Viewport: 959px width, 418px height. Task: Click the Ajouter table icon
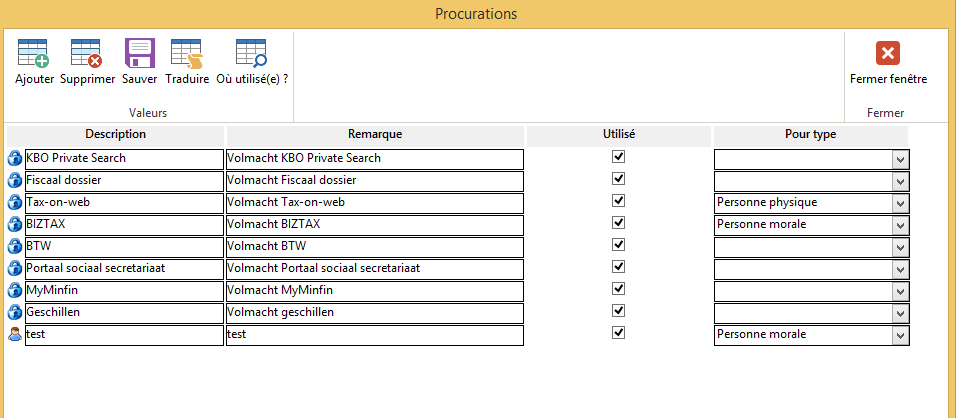tap(34, 53)
